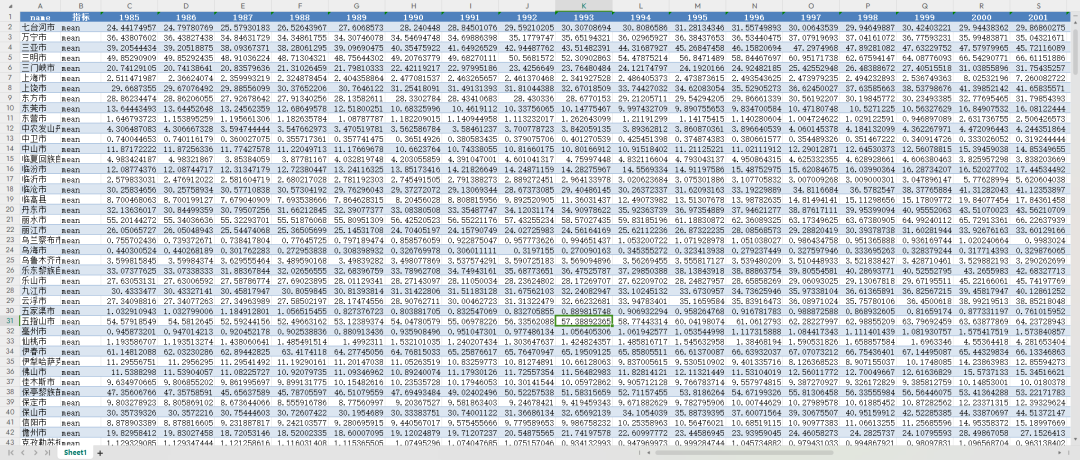Viewport: 1080px width, 460px height.
Task: Jump to the last sheet tab
Action: coord(46,452)
